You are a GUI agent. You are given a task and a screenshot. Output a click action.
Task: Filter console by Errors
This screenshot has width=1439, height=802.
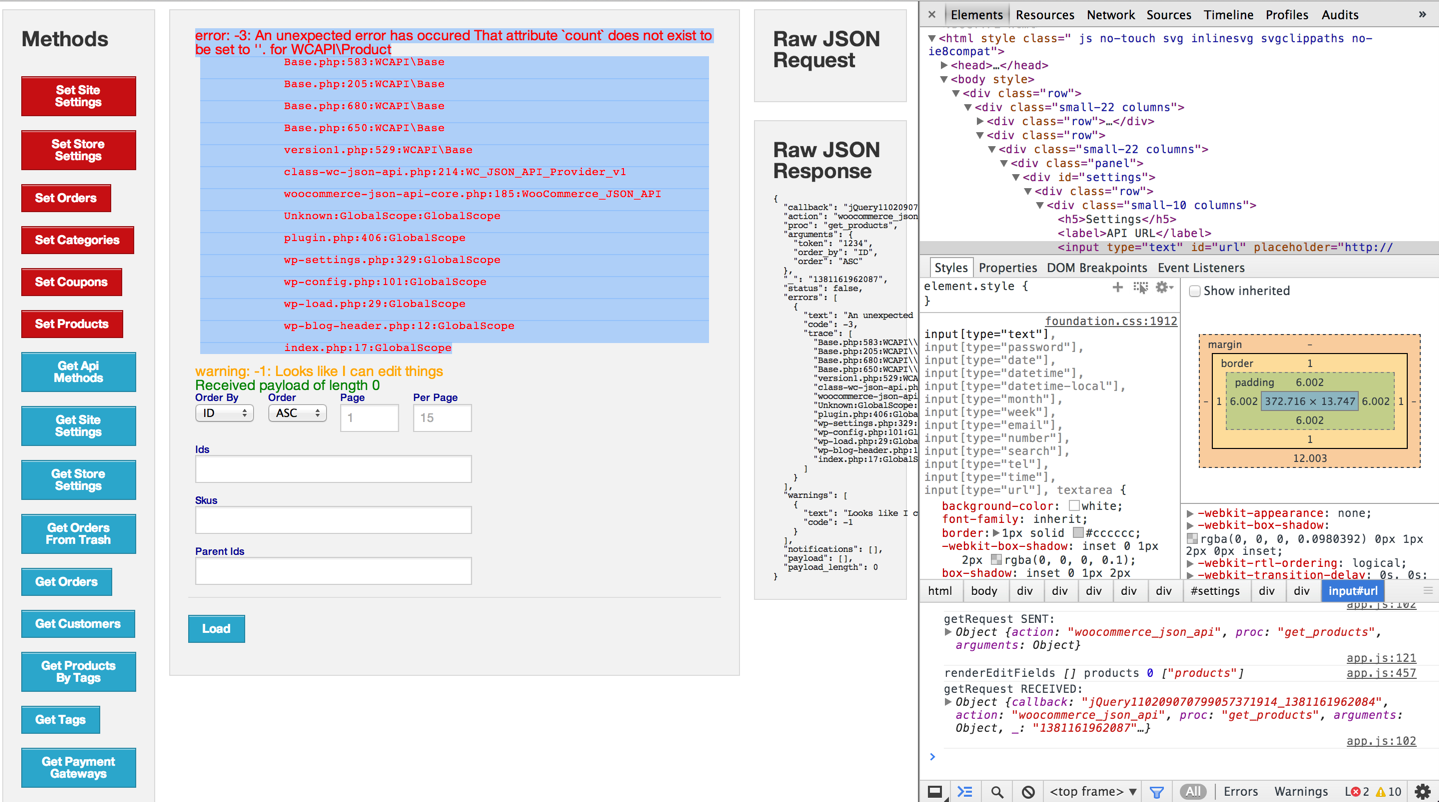pos(1241,792)
